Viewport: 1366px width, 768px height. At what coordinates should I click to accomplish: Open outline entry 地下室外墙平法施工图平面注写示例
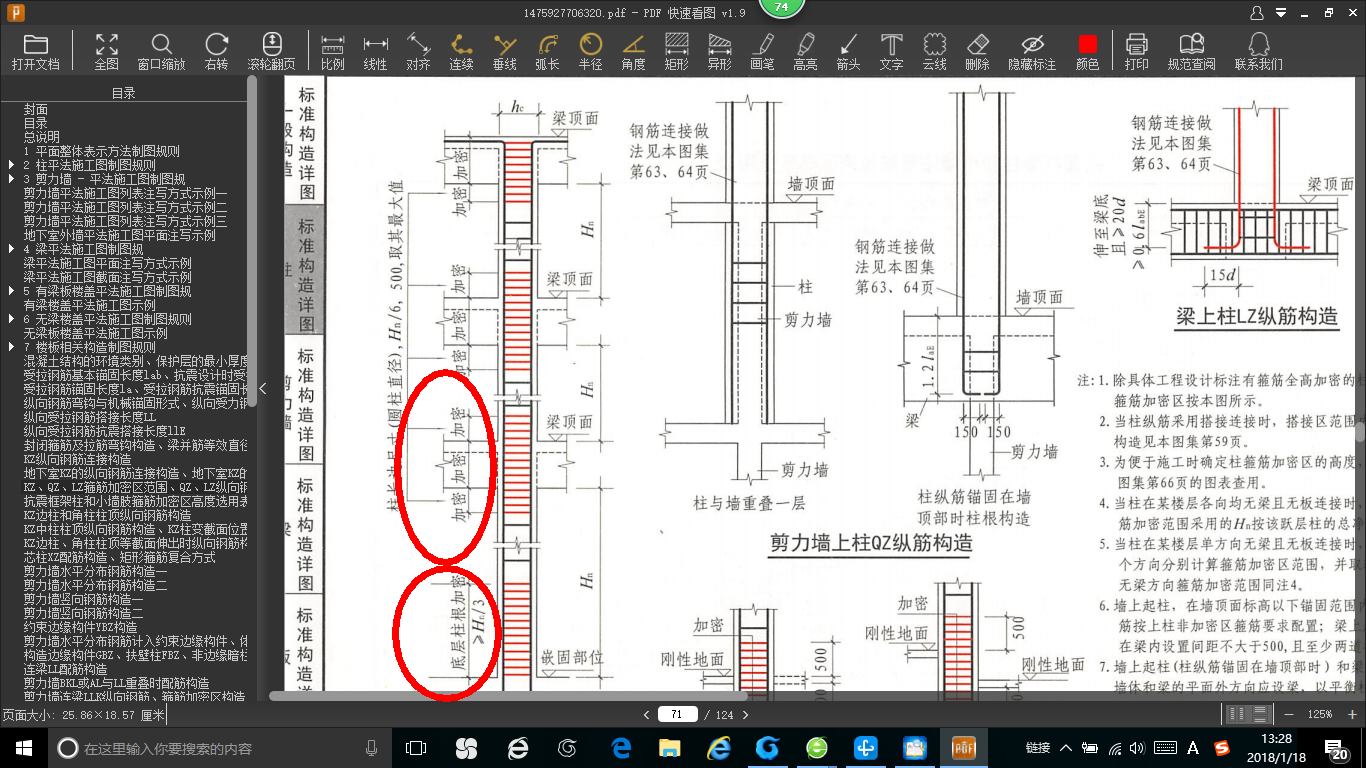point(120,236)
